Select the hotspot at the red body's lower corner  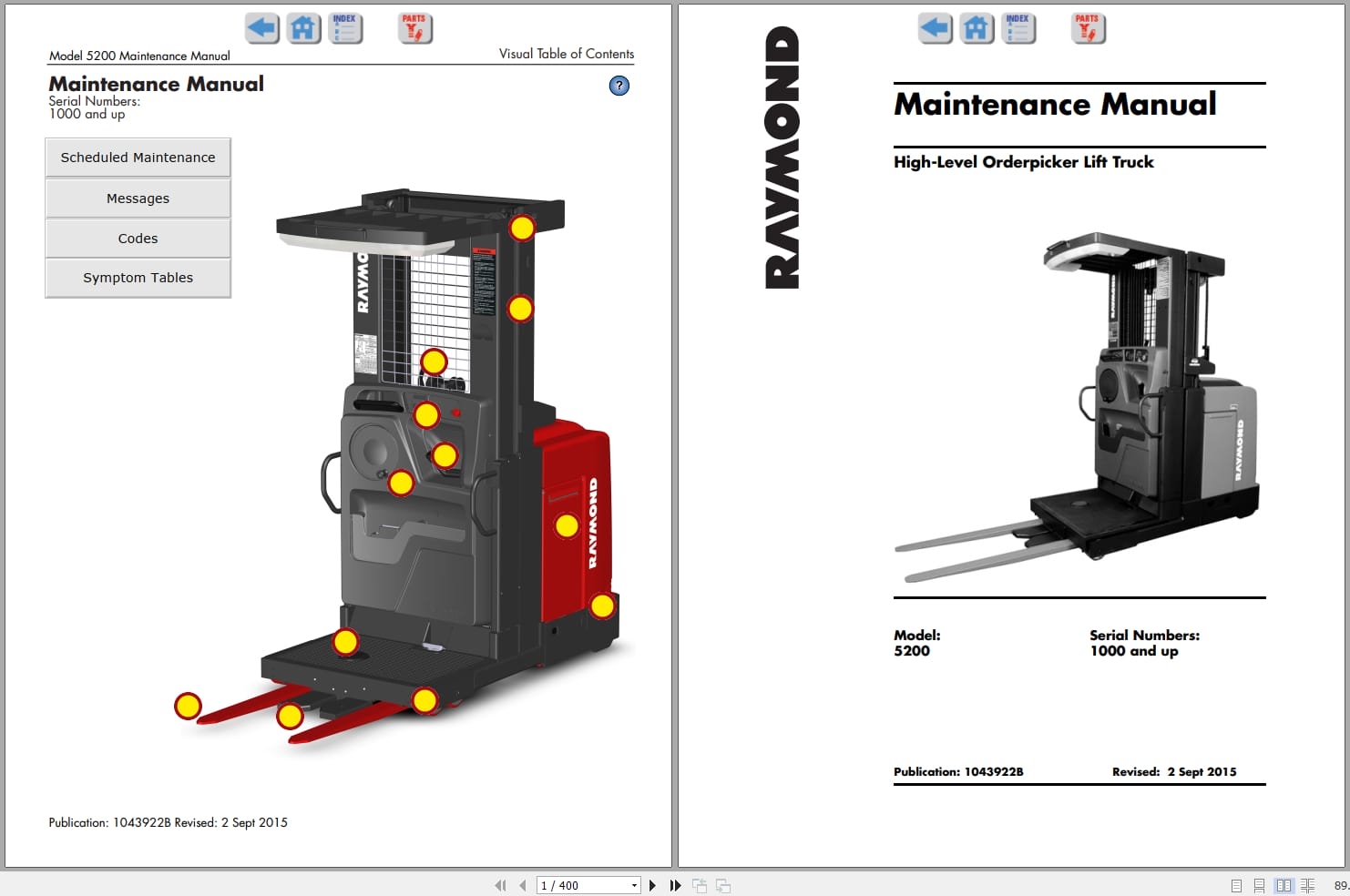tap(602, 606)
